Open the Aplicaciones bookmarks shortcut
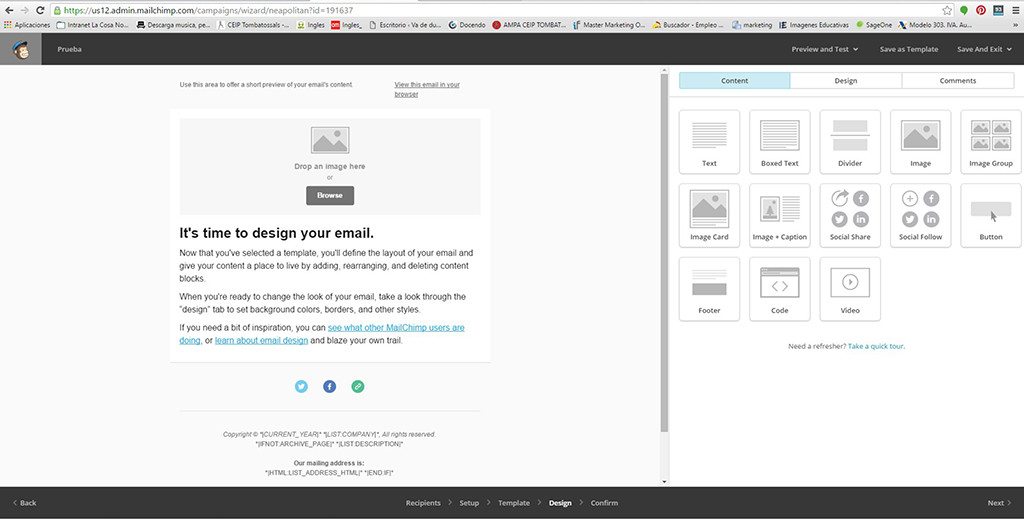 (x=27, y=25)
